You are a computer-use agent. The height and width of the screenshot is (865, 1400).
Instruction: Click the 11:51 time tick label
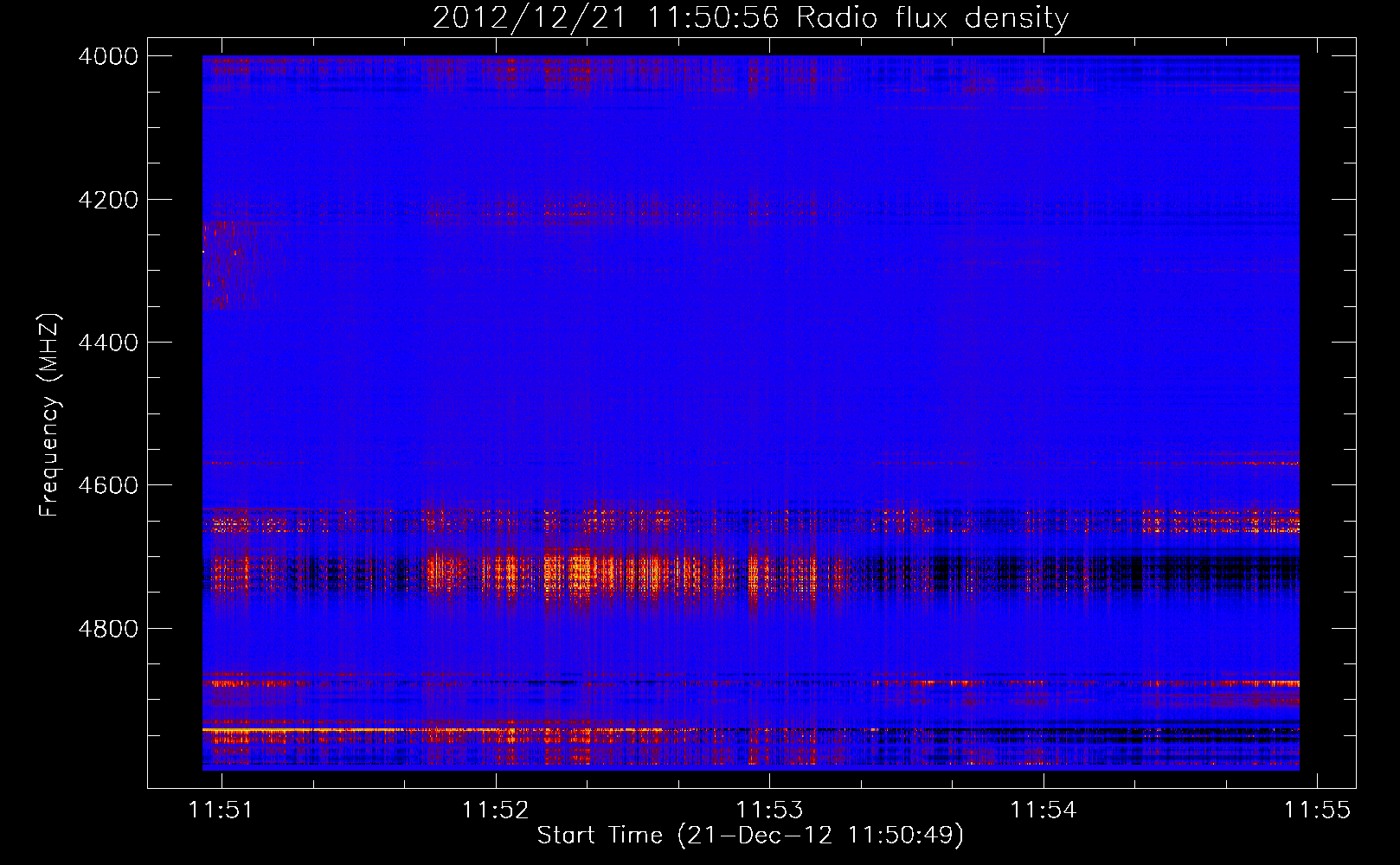(x=222, y=810)
